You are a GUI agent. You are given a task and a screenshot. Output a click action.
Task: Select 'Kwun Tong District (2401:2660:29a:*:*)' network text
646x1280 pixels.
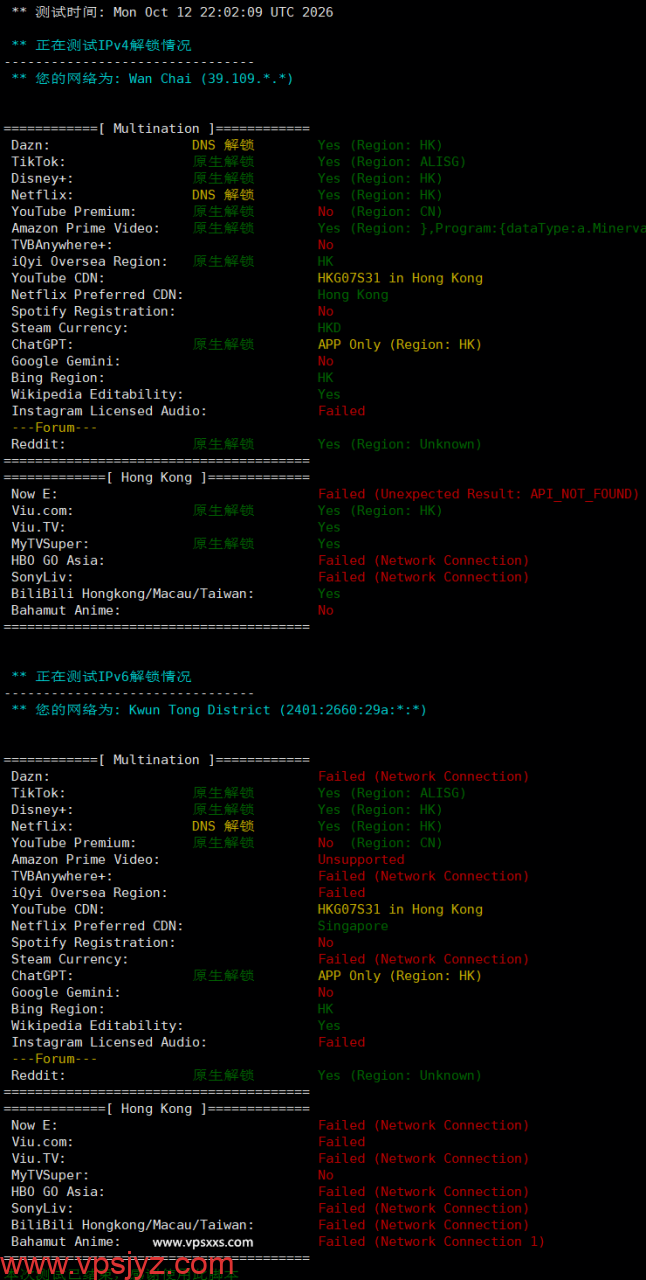tap(278, 710)
